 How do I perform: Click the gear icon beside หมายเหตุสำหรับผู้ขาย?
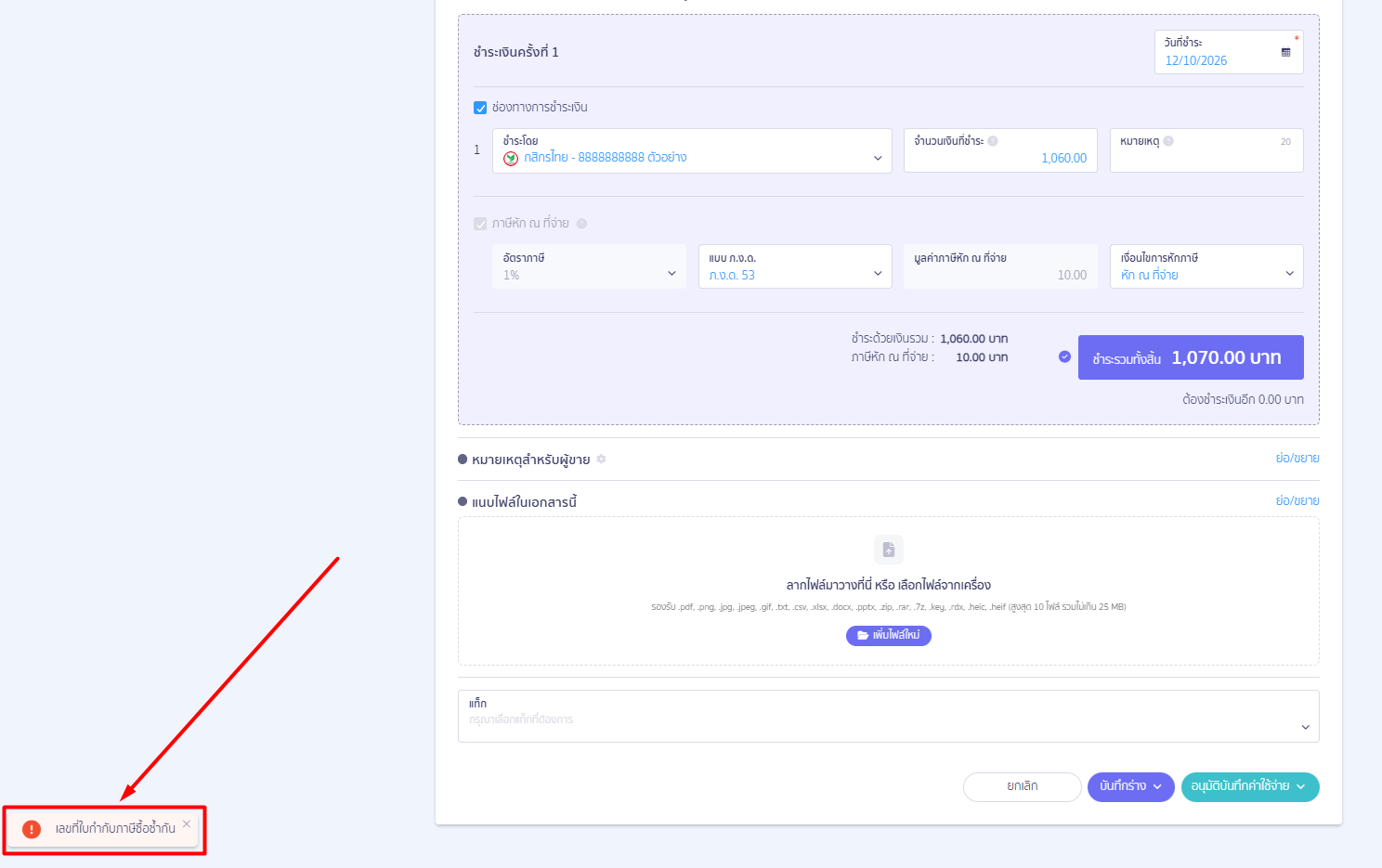(601, 460)
